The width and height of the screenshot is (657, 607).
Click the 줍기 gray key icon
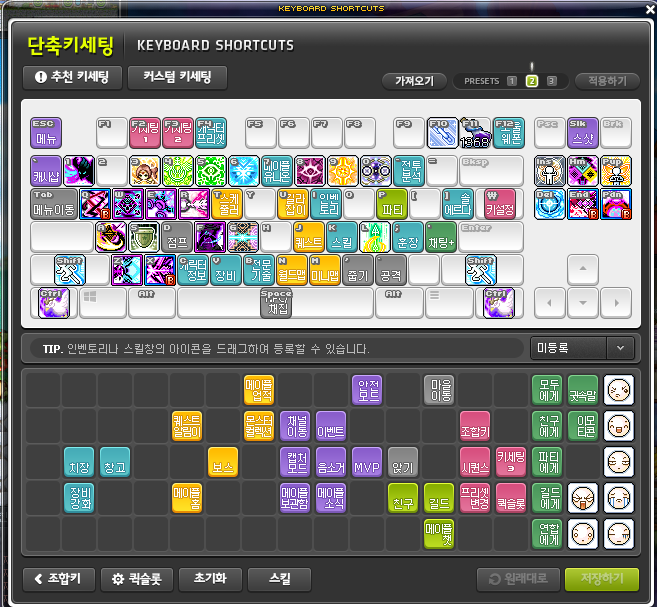tap(358, 270)
